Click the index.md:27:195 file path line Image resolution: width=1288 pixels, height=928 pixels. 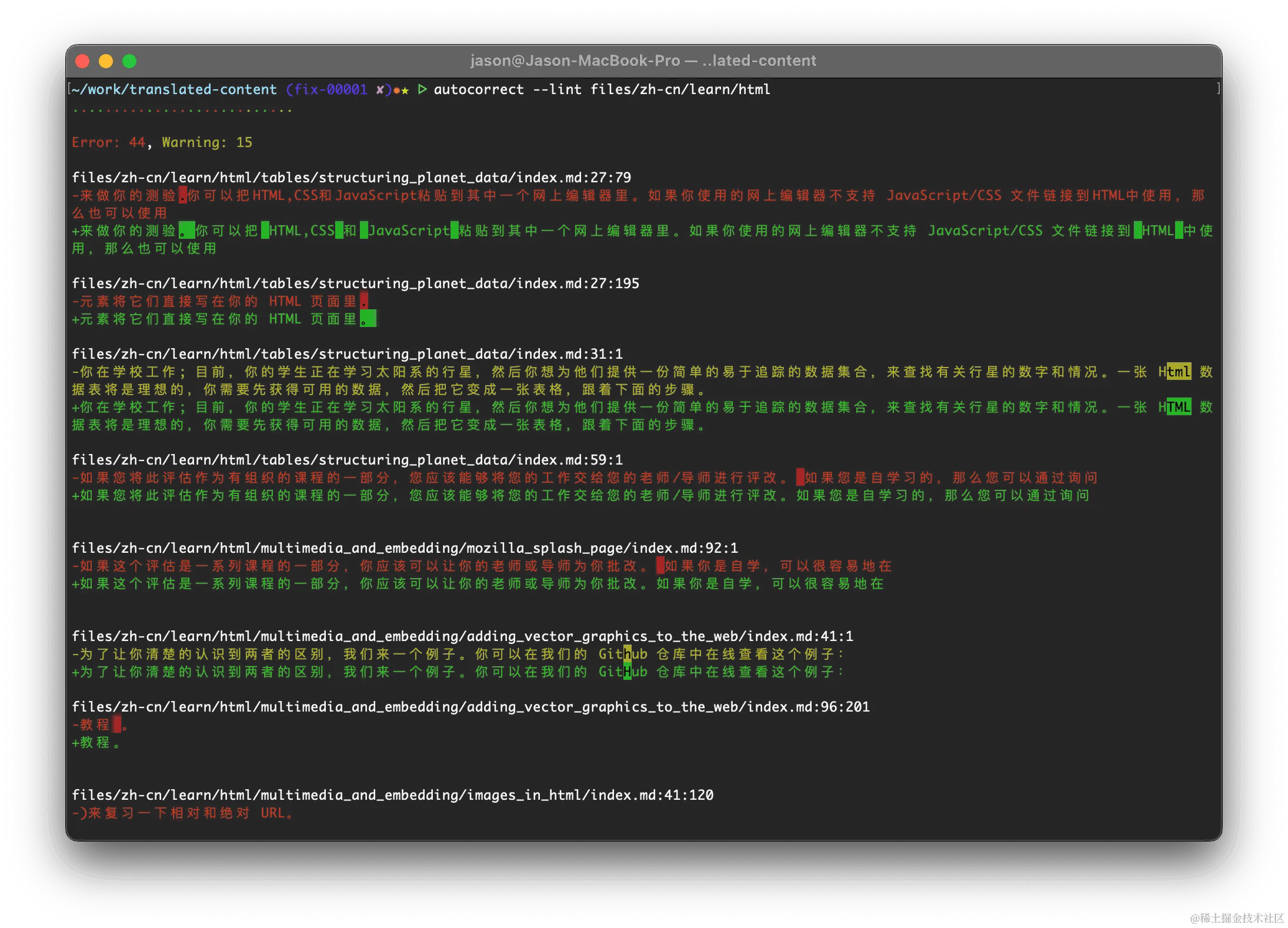point(355,283)
